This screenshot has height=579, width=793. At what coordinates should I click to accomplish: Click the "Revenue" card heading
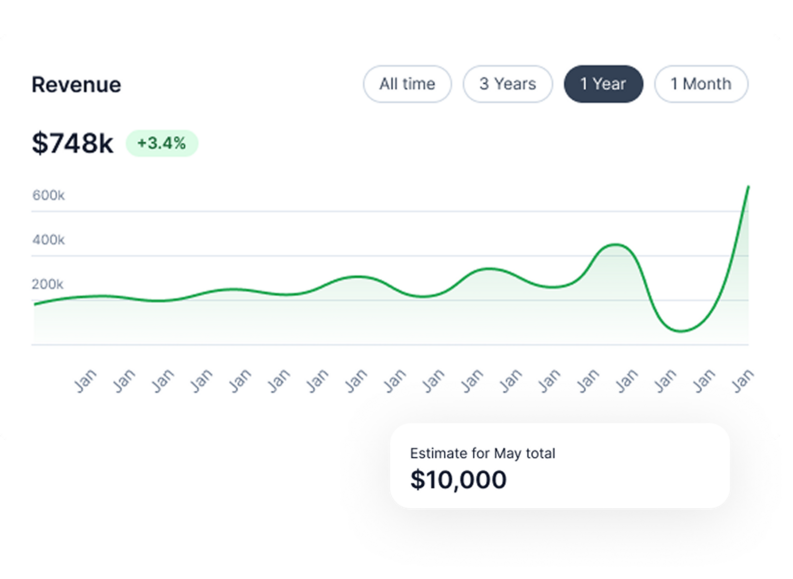(x=76, y=85)
